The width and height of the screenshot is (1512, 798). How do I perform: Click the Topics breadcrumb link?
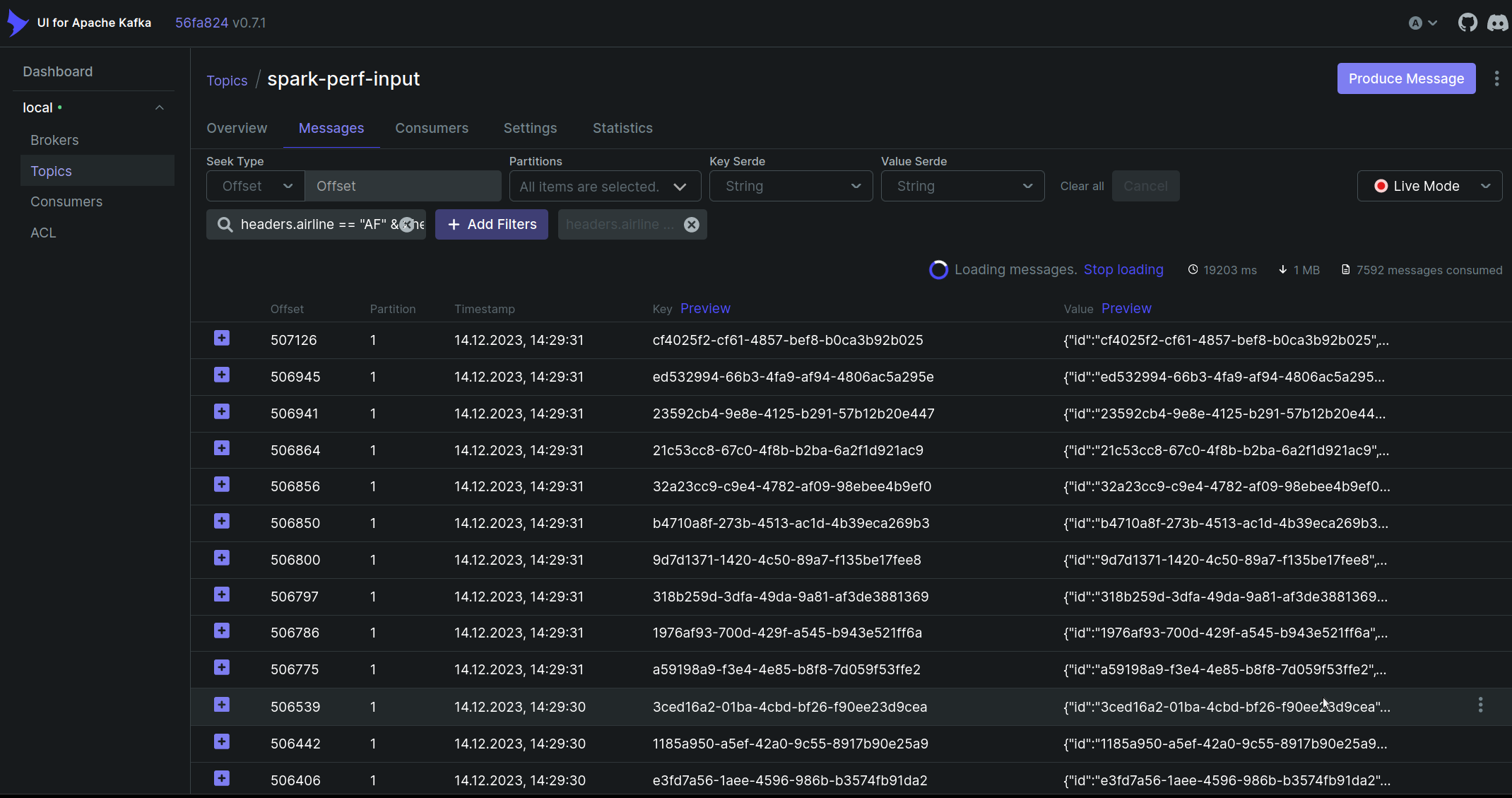click(227, 81)
